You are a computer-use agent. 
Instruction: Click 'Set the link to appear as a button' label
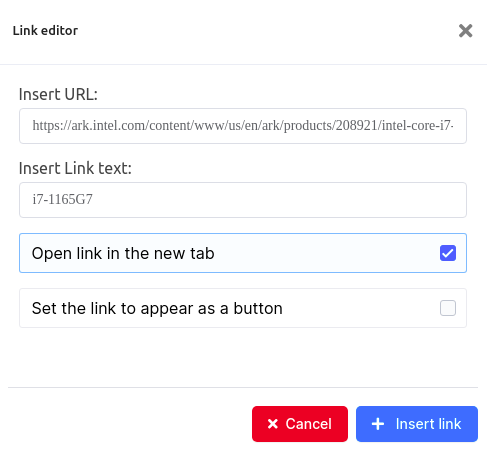(157, 308)
